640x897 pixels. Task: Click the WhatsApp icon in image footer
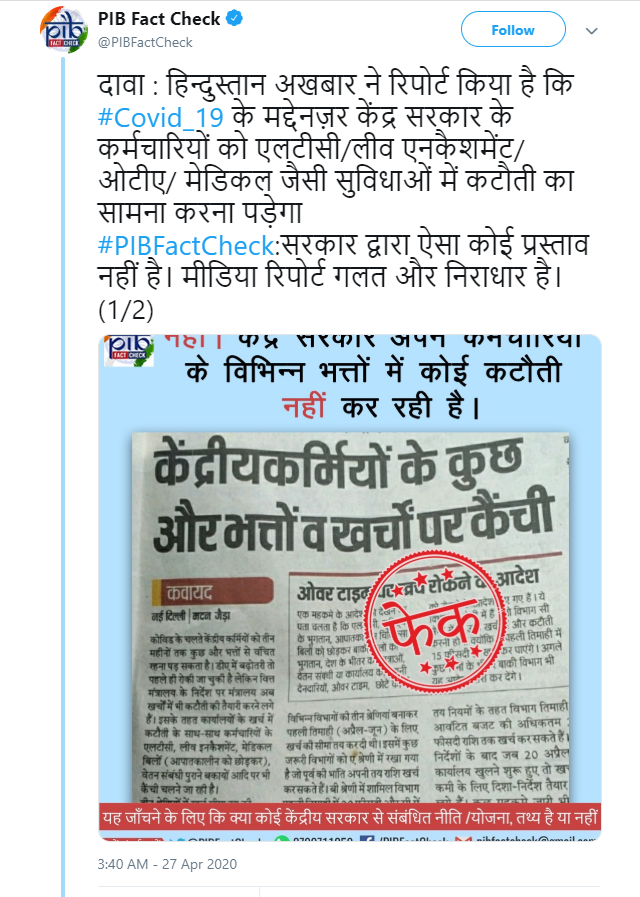pyautogui.click(x=281, y=839)
